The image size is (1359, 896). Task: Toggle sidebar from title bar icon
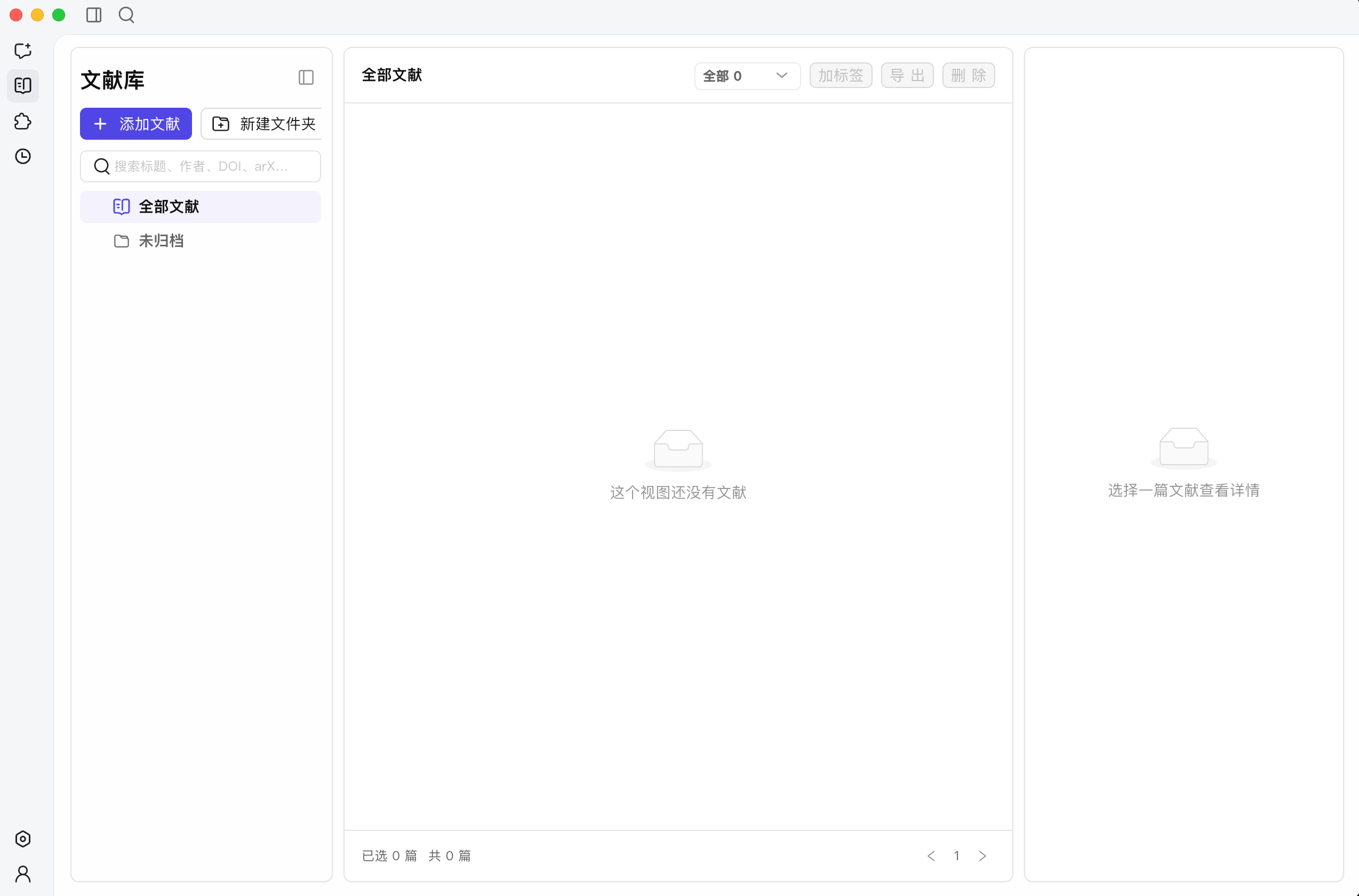tap(94, 15)
